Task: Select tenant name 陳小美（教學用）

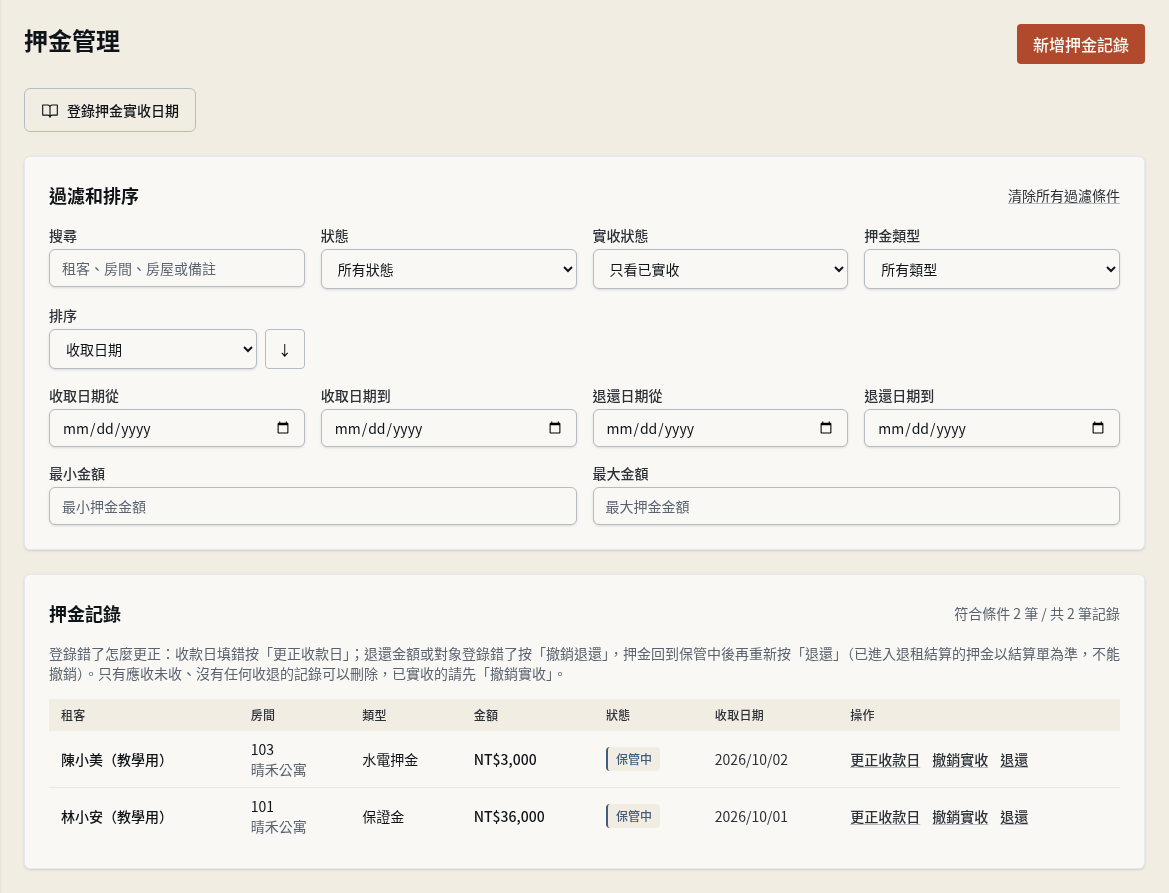Action: (113, 760)
